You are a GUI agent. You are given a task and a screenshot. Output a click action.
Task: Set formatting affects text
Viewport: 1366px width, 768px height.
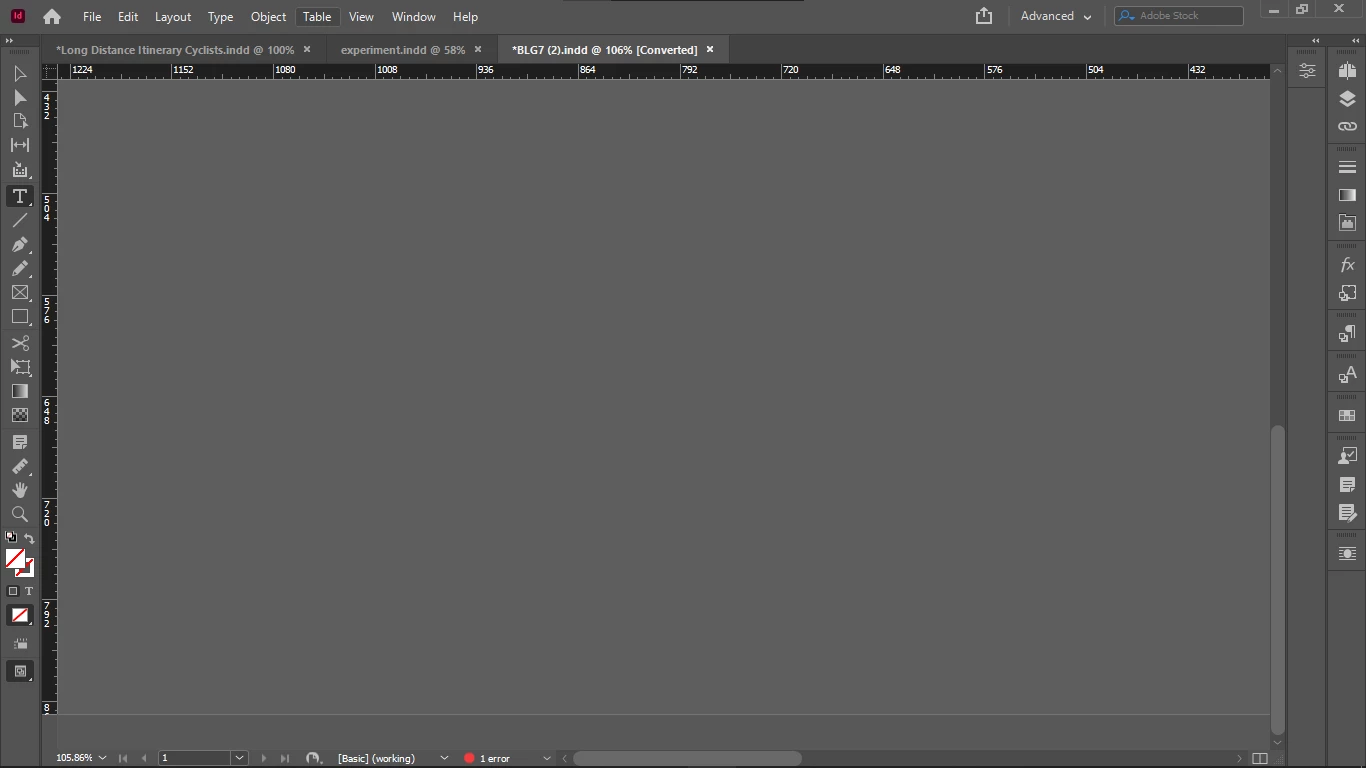coord(28,591)
